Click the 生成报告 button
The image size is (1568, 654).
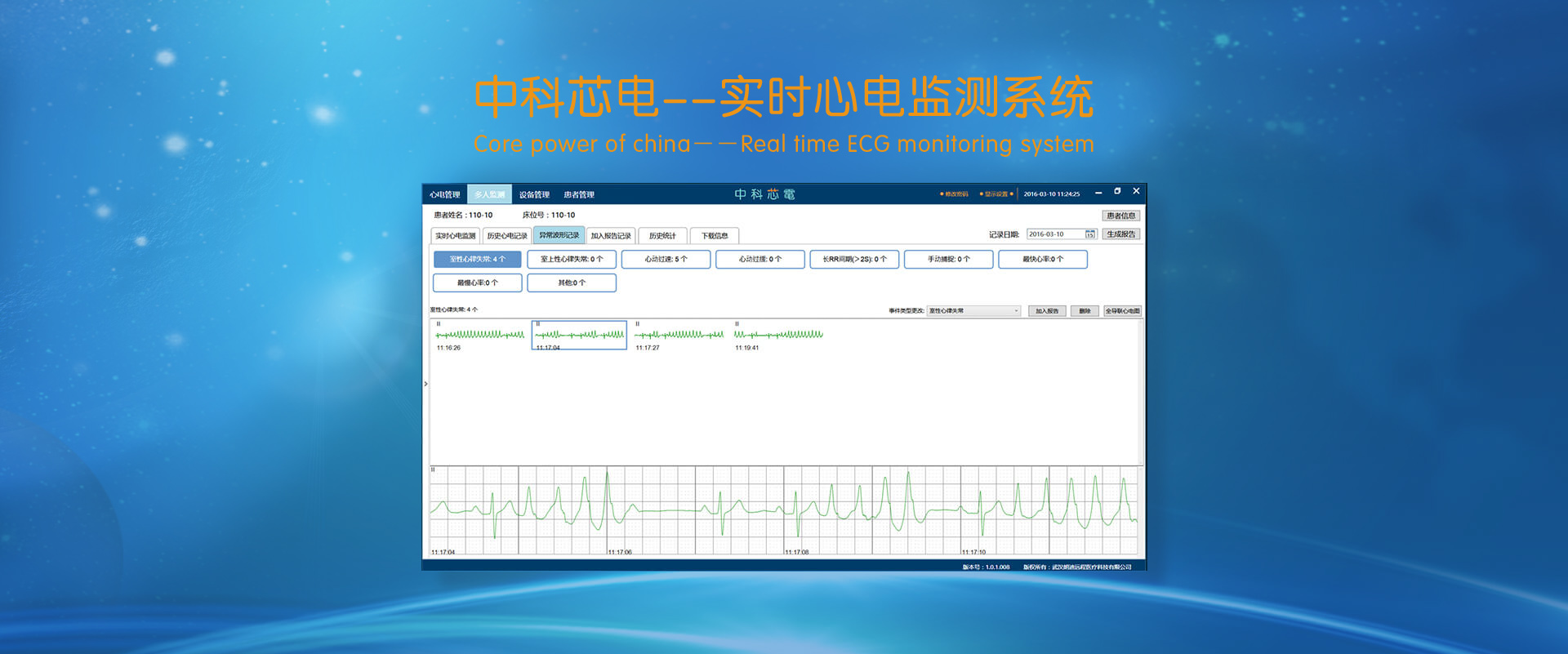coord(1120,234)
